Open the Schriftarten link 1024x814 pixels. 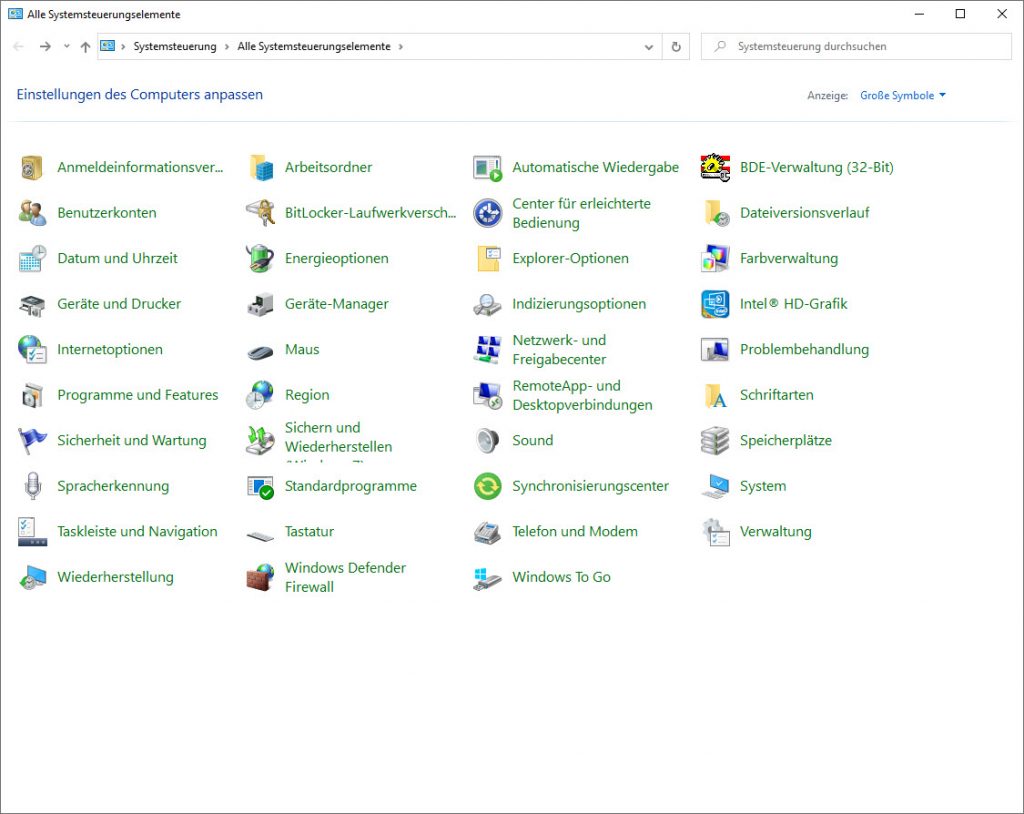pos(776,395)
